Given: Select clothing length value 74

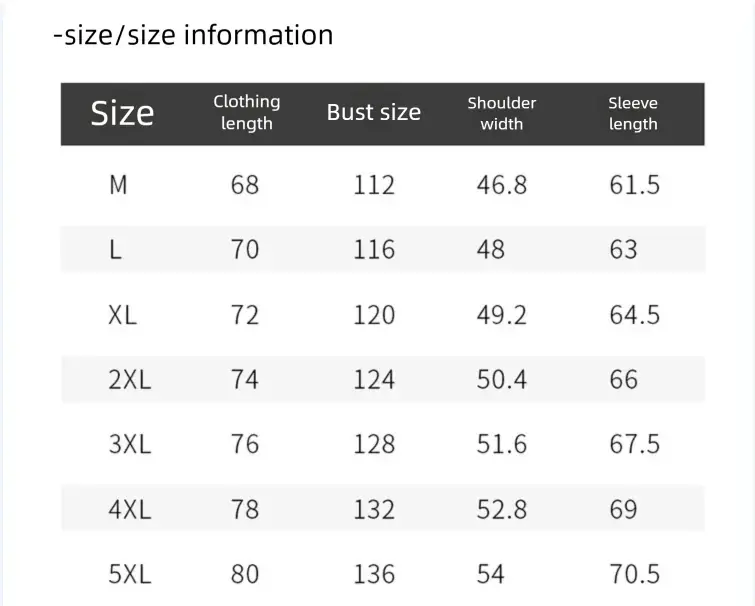Looking at the screenshot, I should [x=245, y=380].
